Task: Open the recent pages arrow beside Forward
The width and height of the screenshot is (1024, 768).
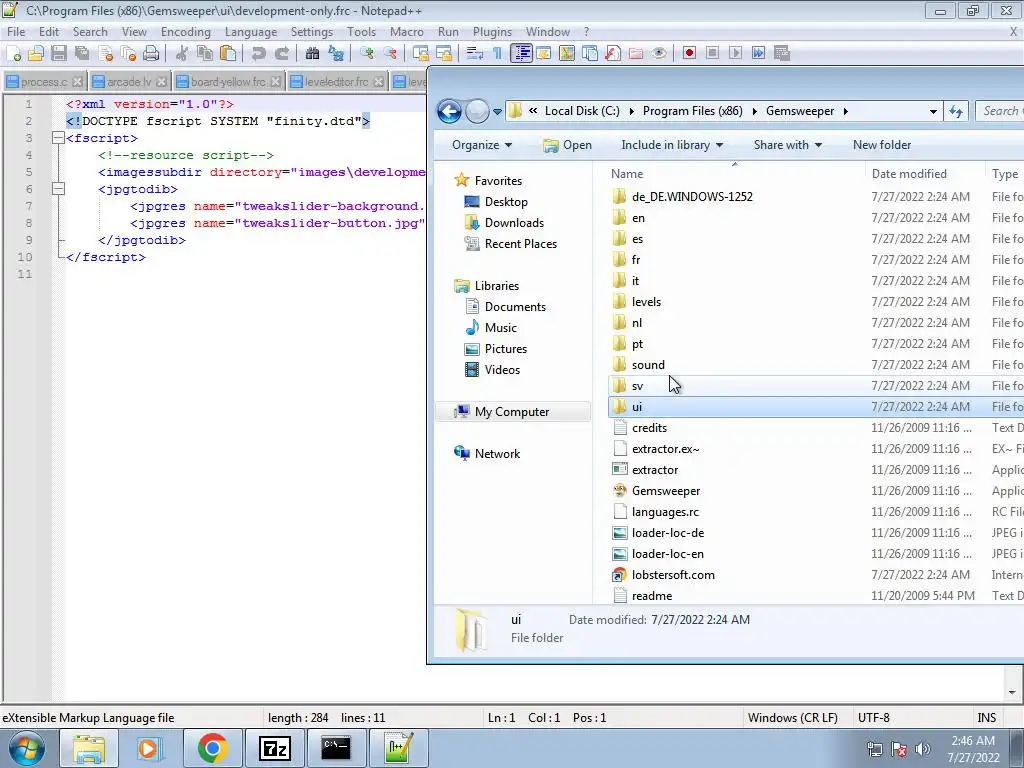Action: click(x=498, y=112)
